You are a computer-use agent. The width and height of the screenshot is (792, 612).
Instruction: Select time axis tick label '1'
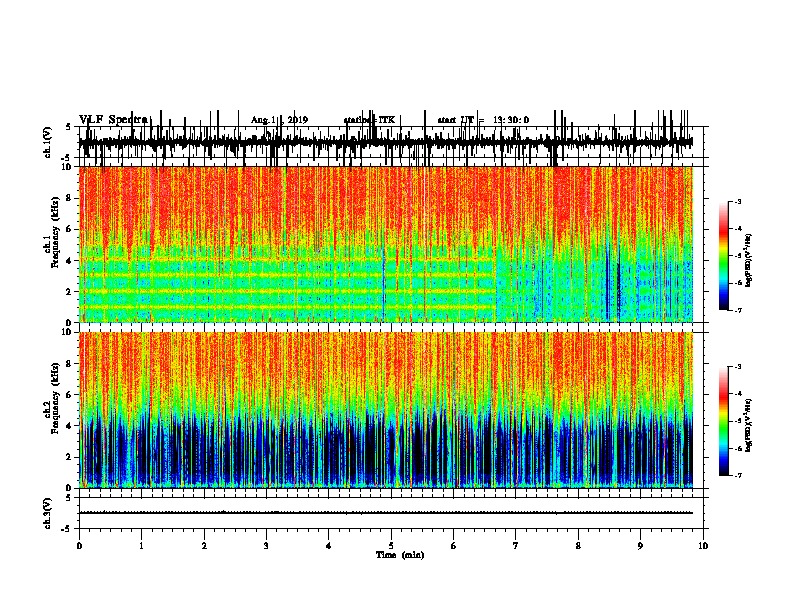141,546
